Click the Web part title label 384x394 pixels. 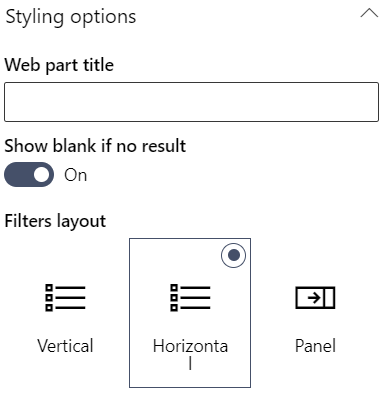59,65
